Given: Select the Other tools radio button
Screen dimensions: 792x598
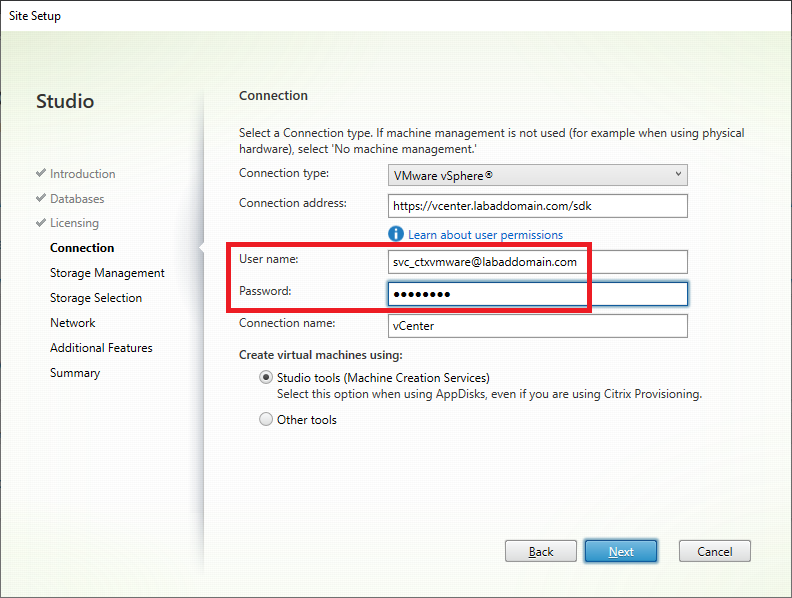Looking at the screenshot, I should 266,420.
